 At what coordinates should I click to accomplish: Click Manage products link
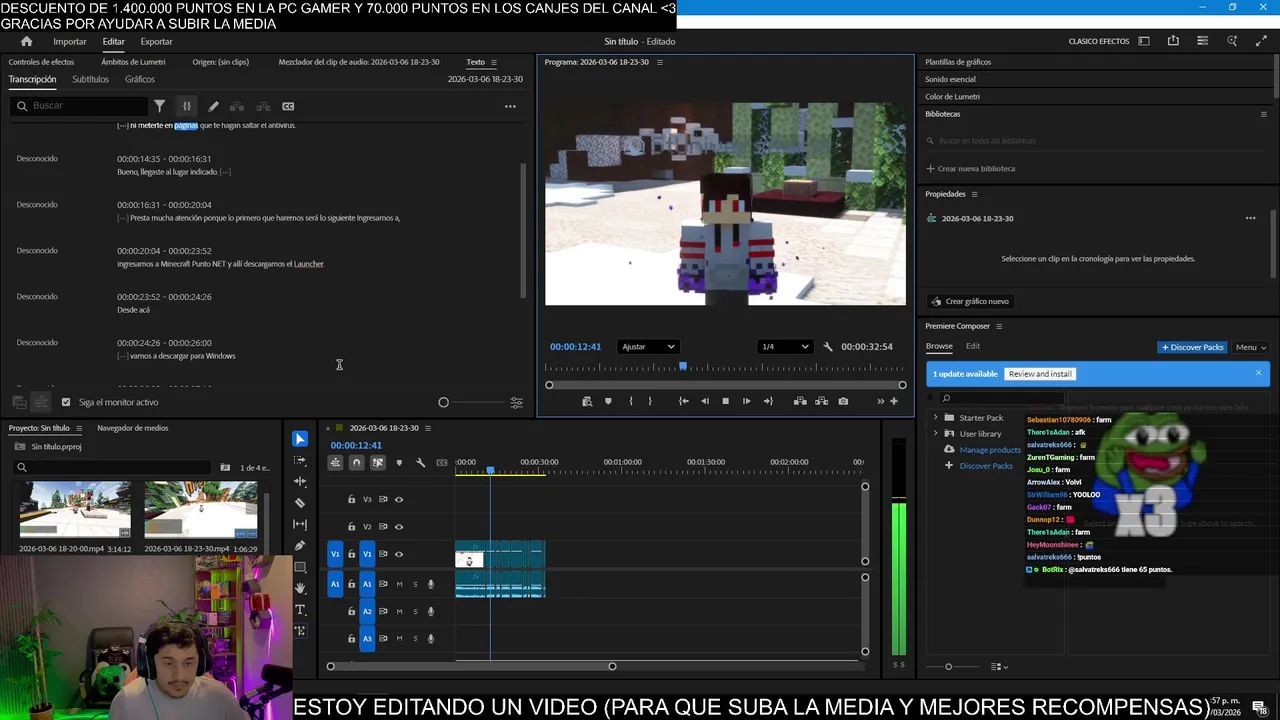pyautogui.click(x=990, y=450)
